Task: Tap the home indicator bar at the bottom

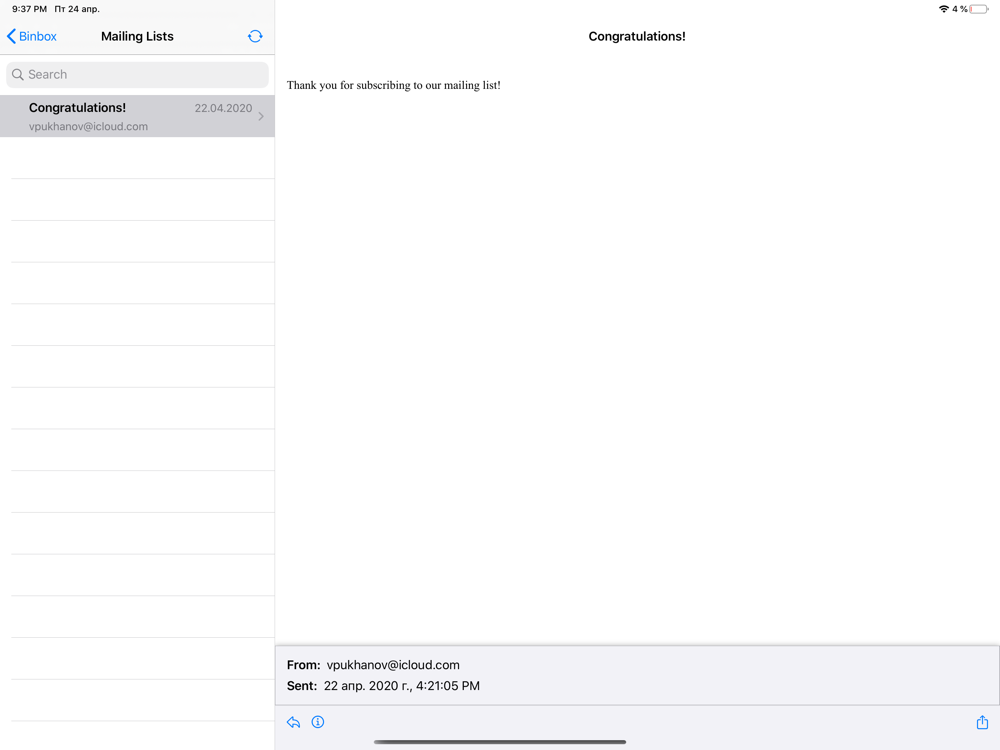Action: click(x=500, y=742)
